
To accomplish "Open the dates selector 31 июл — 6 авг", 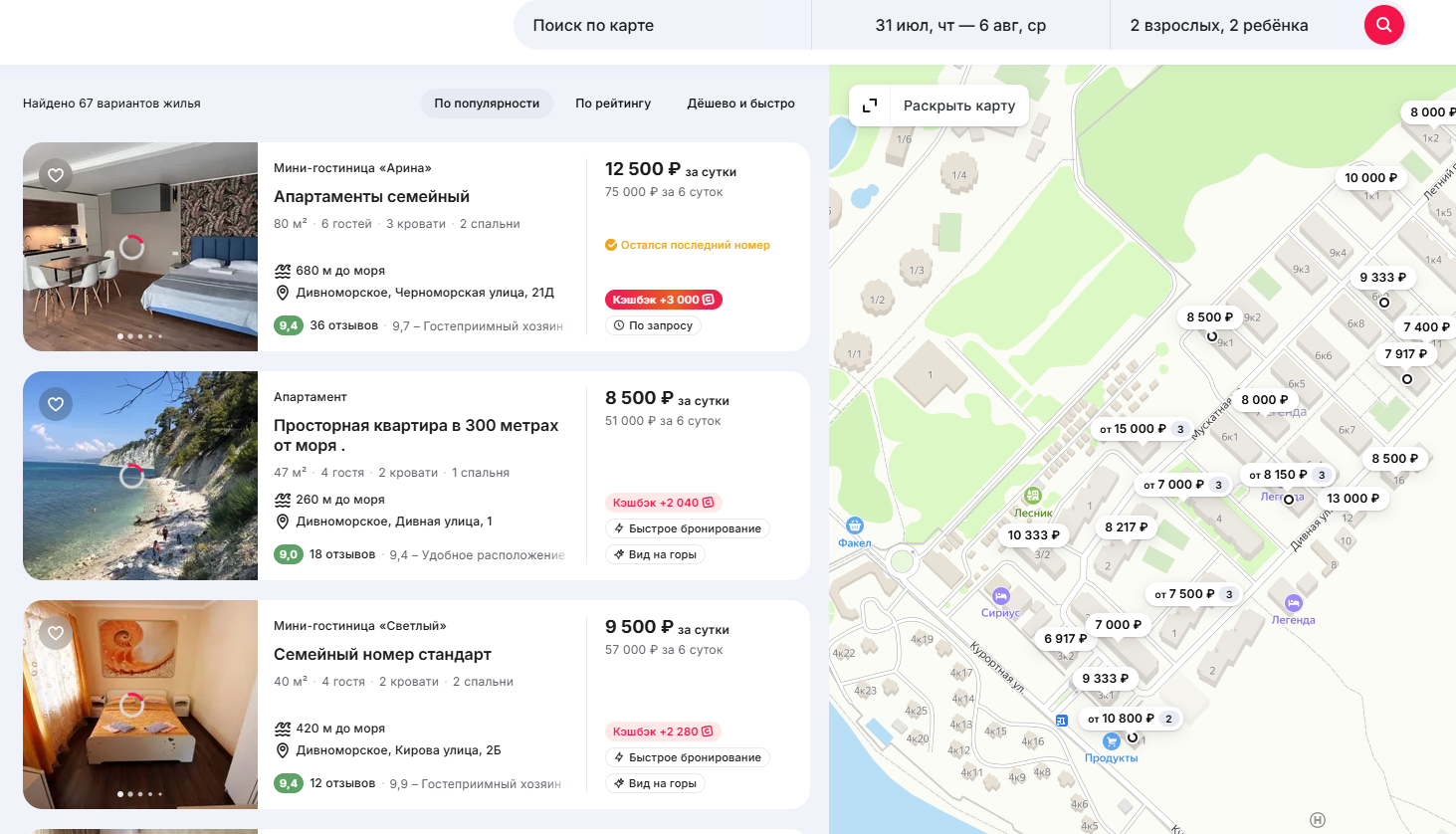I will pos(960,25).
